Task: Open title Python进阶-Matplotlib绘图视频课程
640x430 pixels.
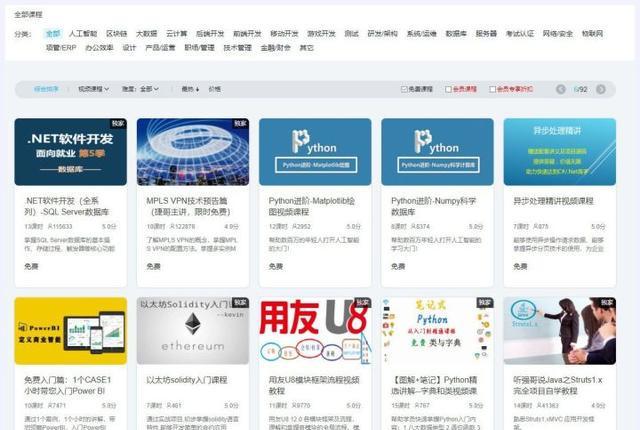Action: pos(312,206)
